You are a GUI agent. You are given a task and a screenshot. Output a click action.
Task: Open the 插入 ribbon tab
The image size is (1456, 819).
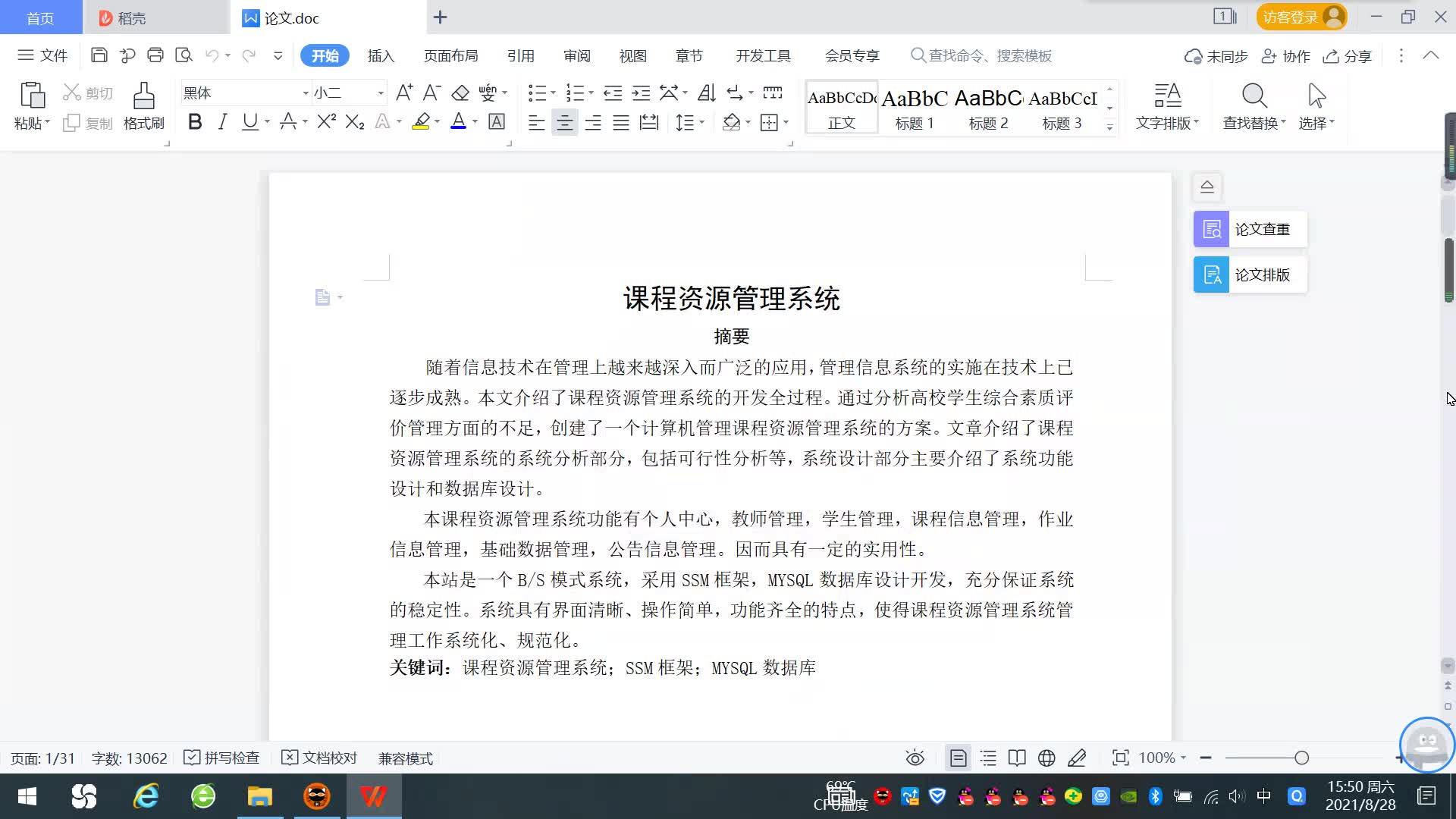pos(381,56)
